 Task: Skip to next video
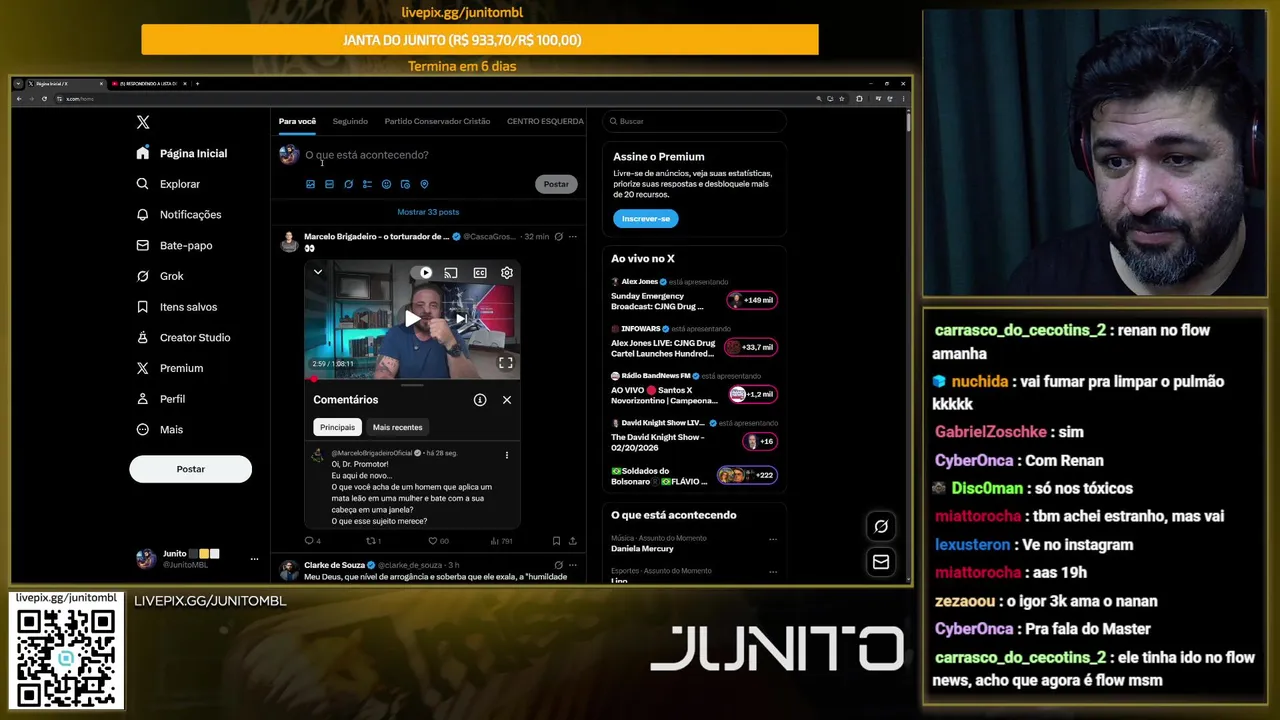461,319
